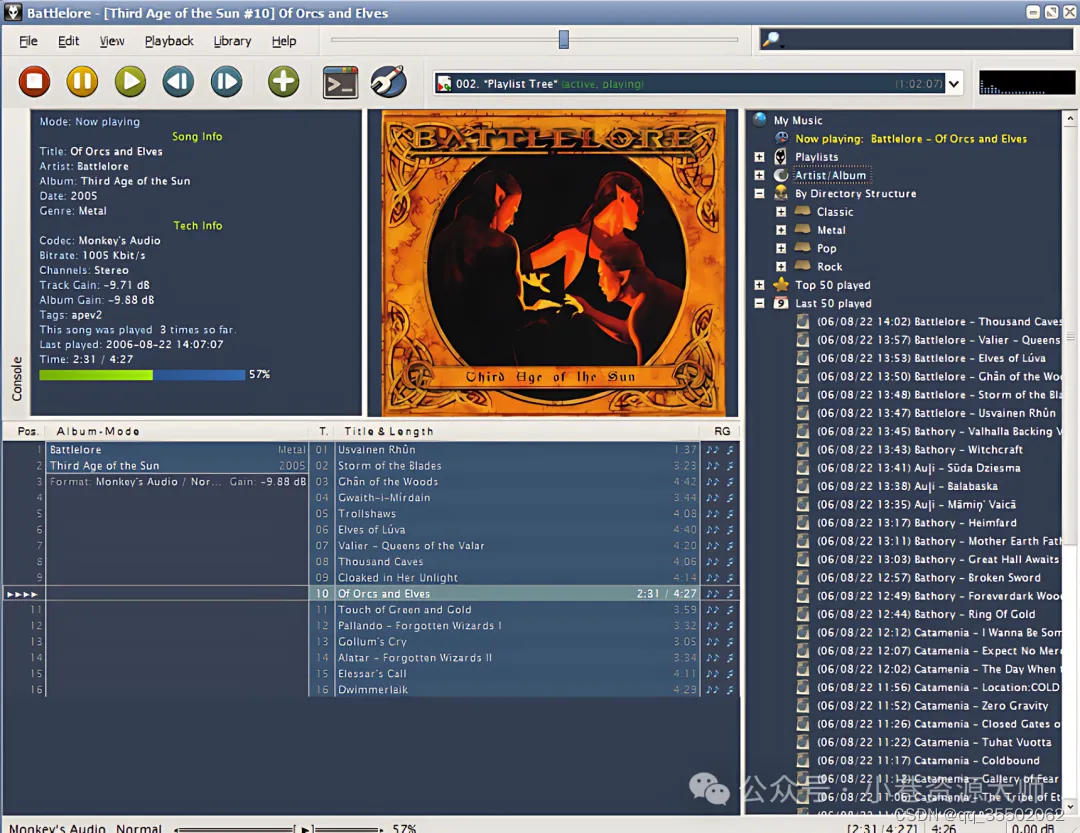This screenshot has height=833, width=1080.
Task: Click the spectrum visualization display
Action: [x=1026, y=83]
